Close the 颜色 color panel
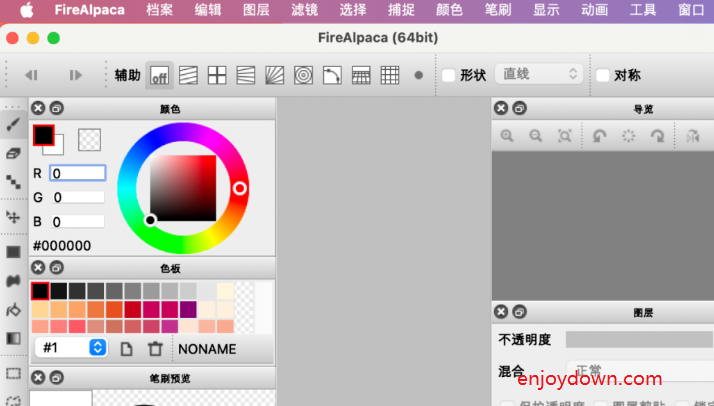Image resolution: width=714 pixels, height=406 pixels. pyautogui.click(x=38, y=108)
